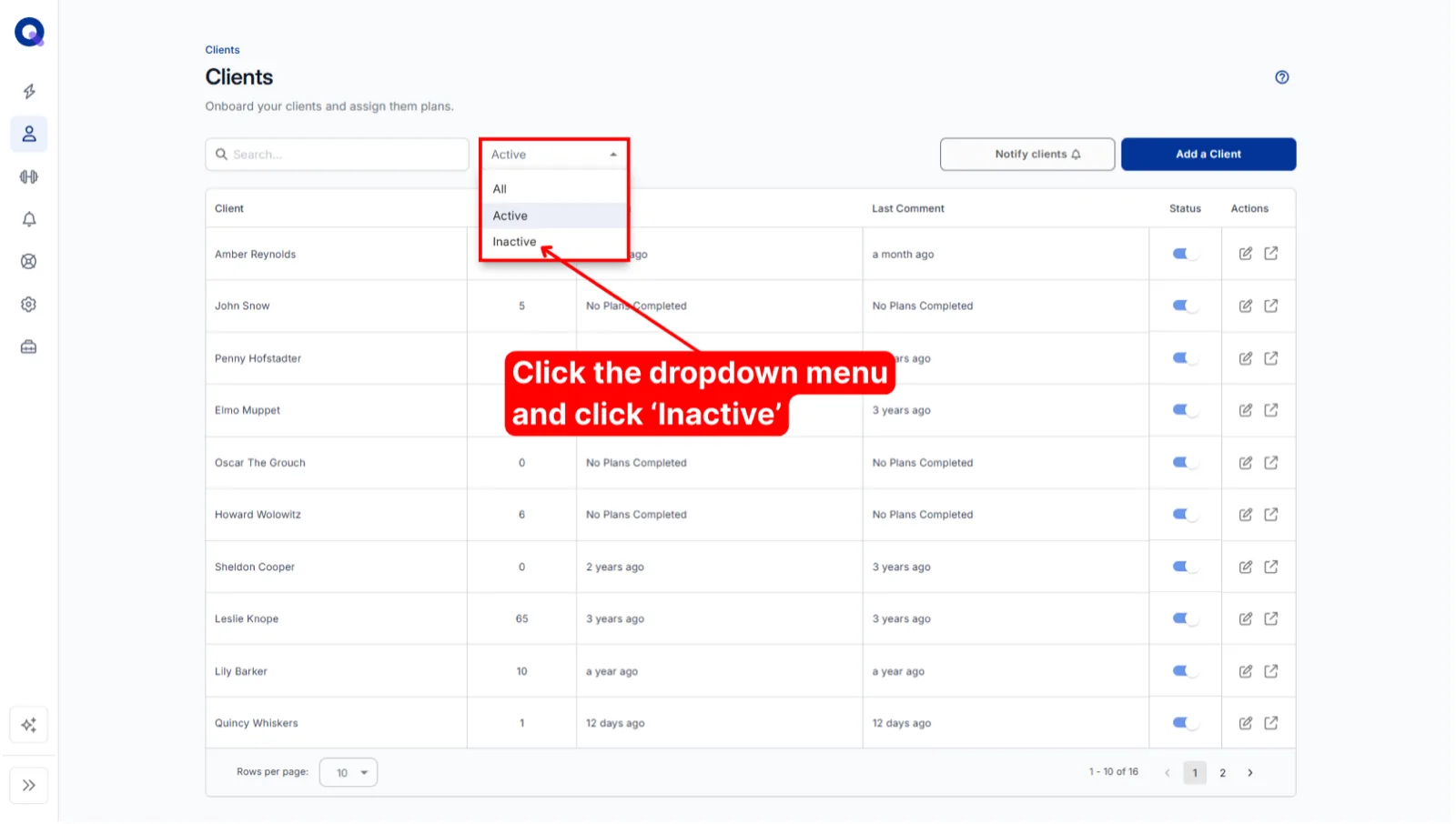Click the '65' value in Leslie Knope's row
The height and width of the screenshot is (824, 1456).
coord(521,618)
